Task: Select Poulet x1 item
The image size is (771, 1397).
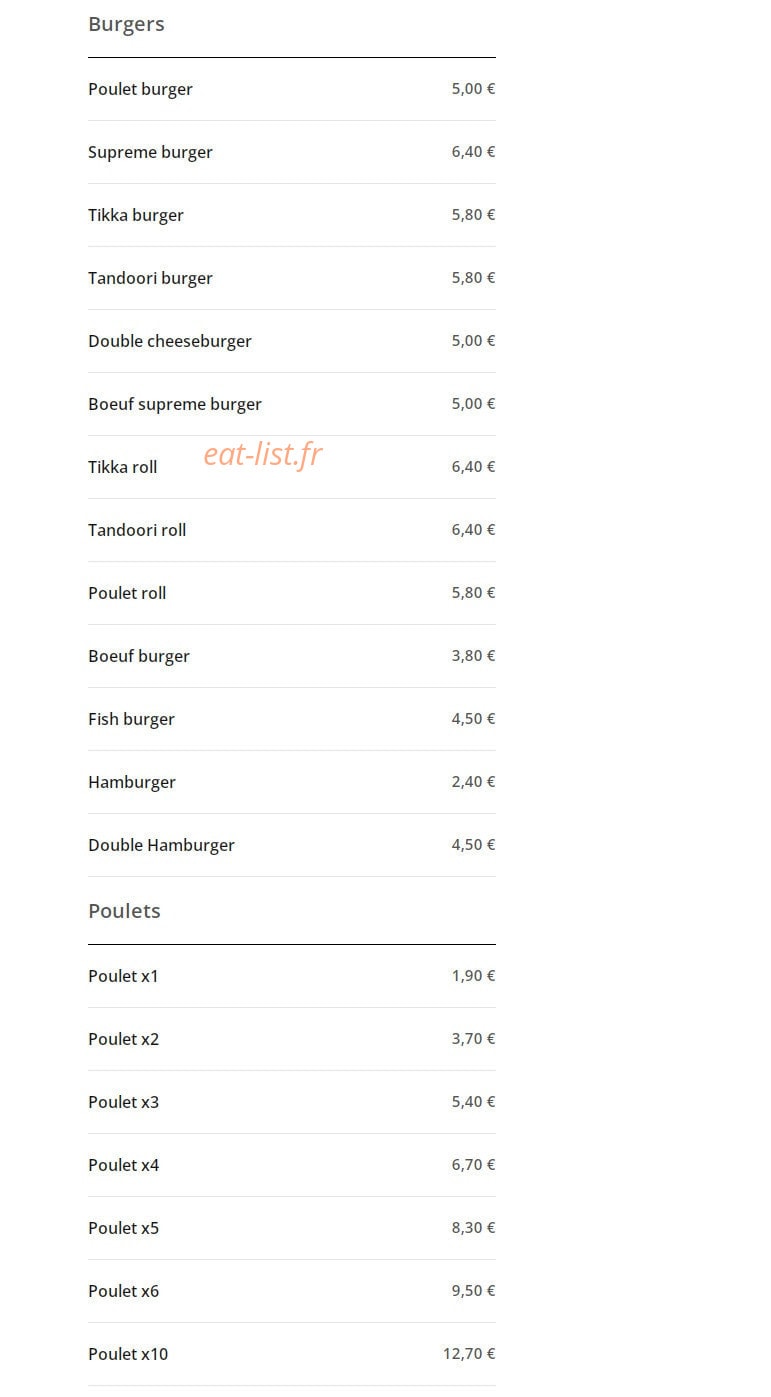Action: (291, 976)
